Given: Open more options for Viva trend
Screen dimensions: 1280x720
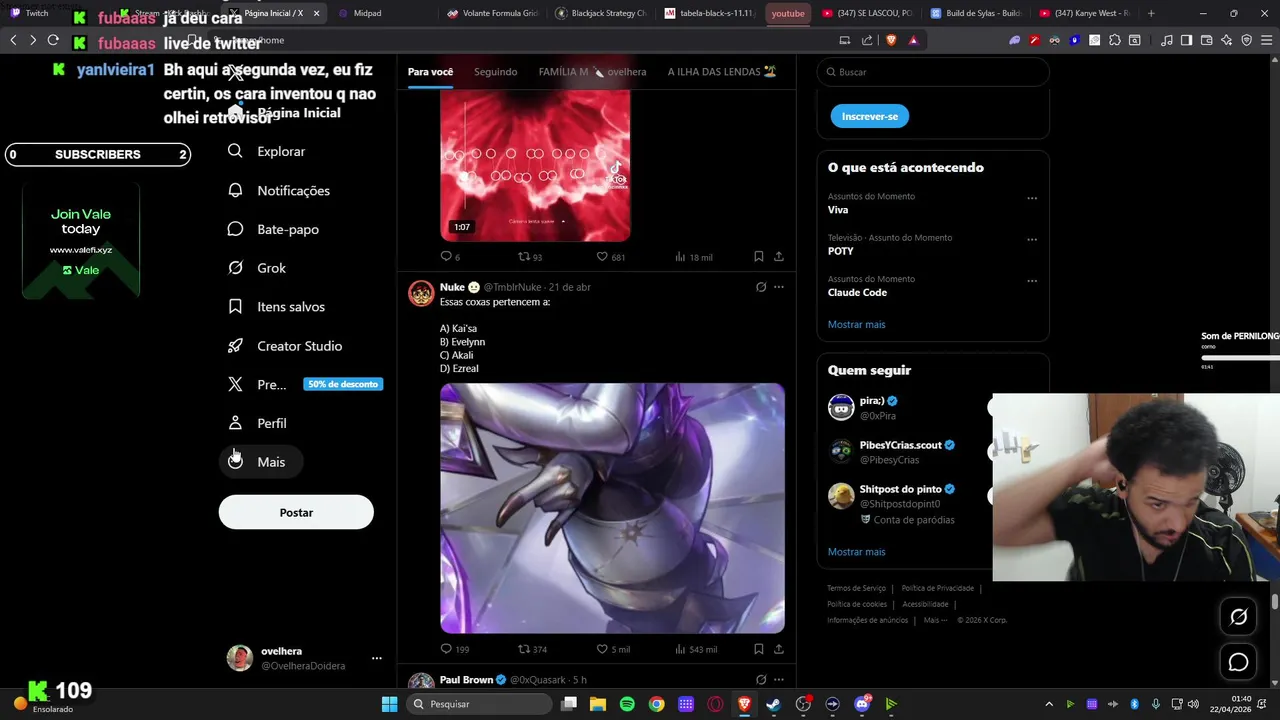Looking at the screenshot, I should (1032, 198).
